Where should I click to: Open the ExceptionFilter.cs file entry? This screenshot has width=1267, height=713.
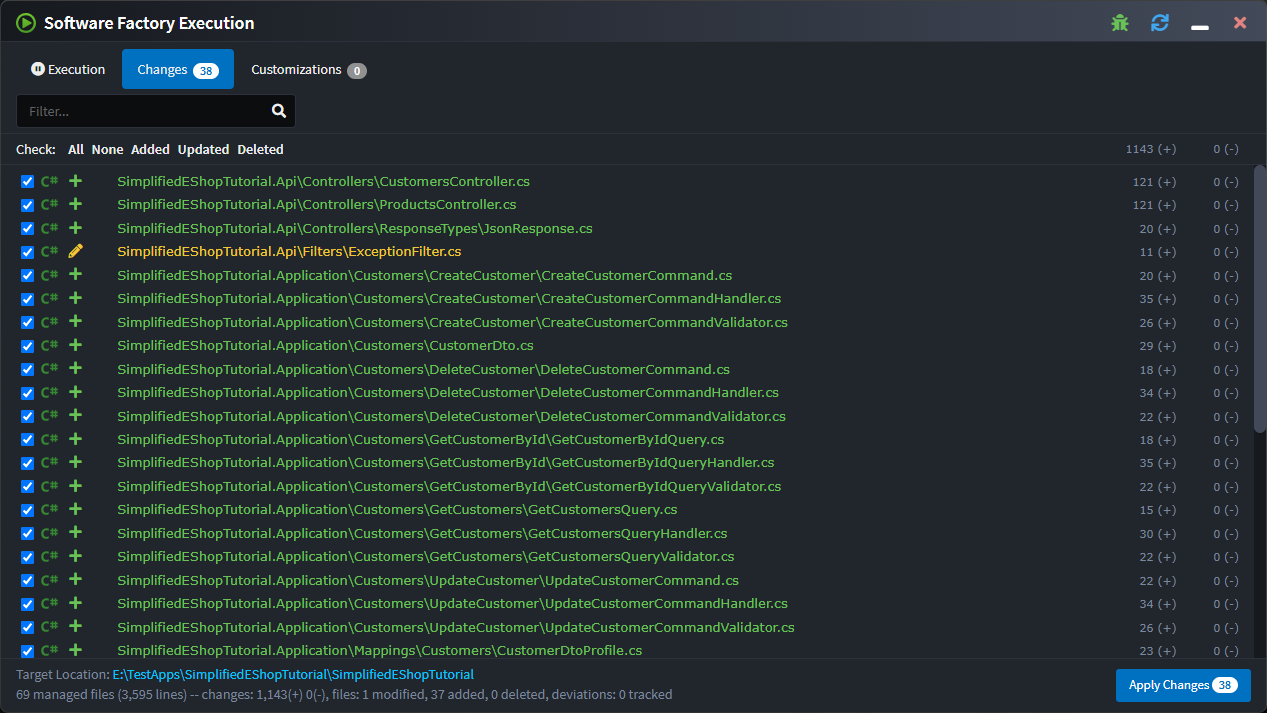click(x=289, y=251)
